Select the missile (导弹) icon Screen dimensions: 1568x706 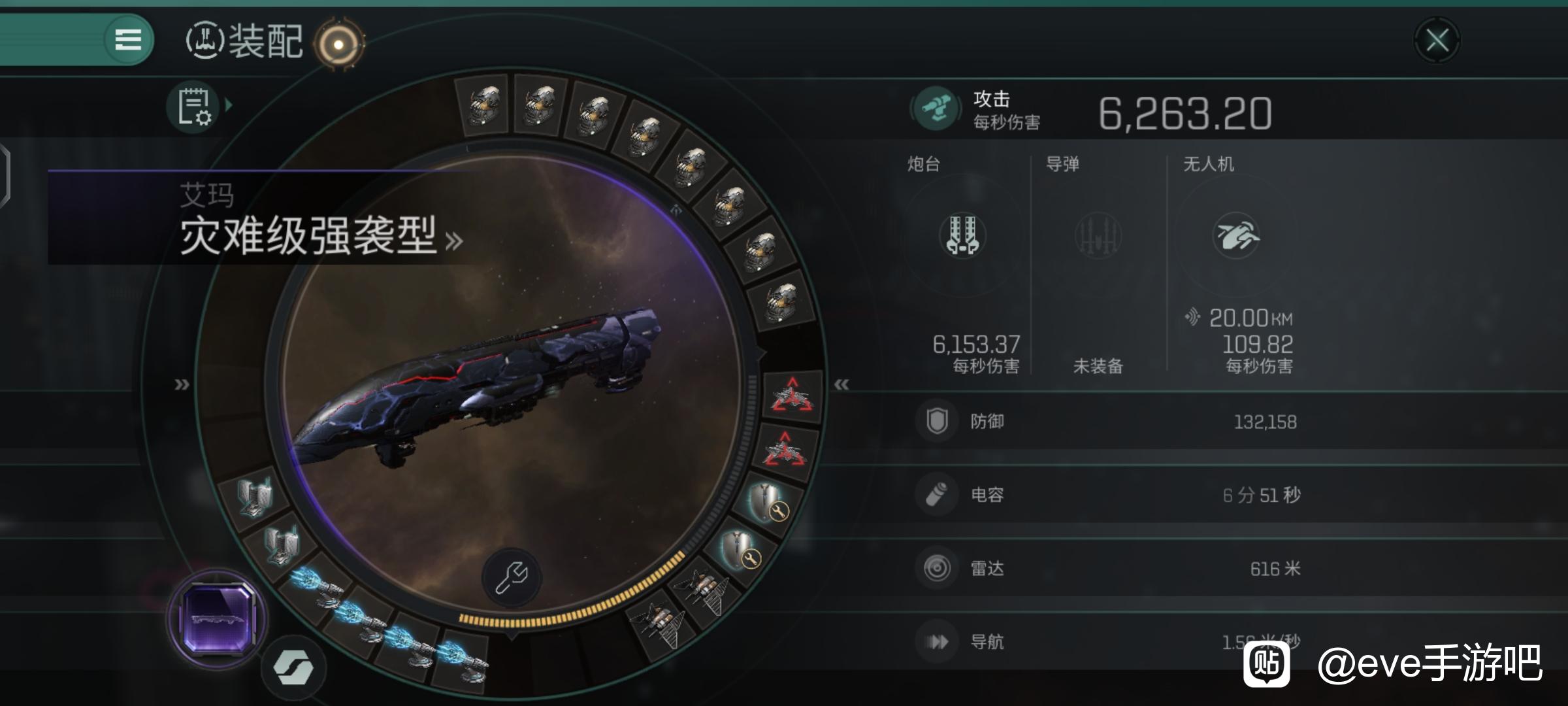pos(1098,235)
